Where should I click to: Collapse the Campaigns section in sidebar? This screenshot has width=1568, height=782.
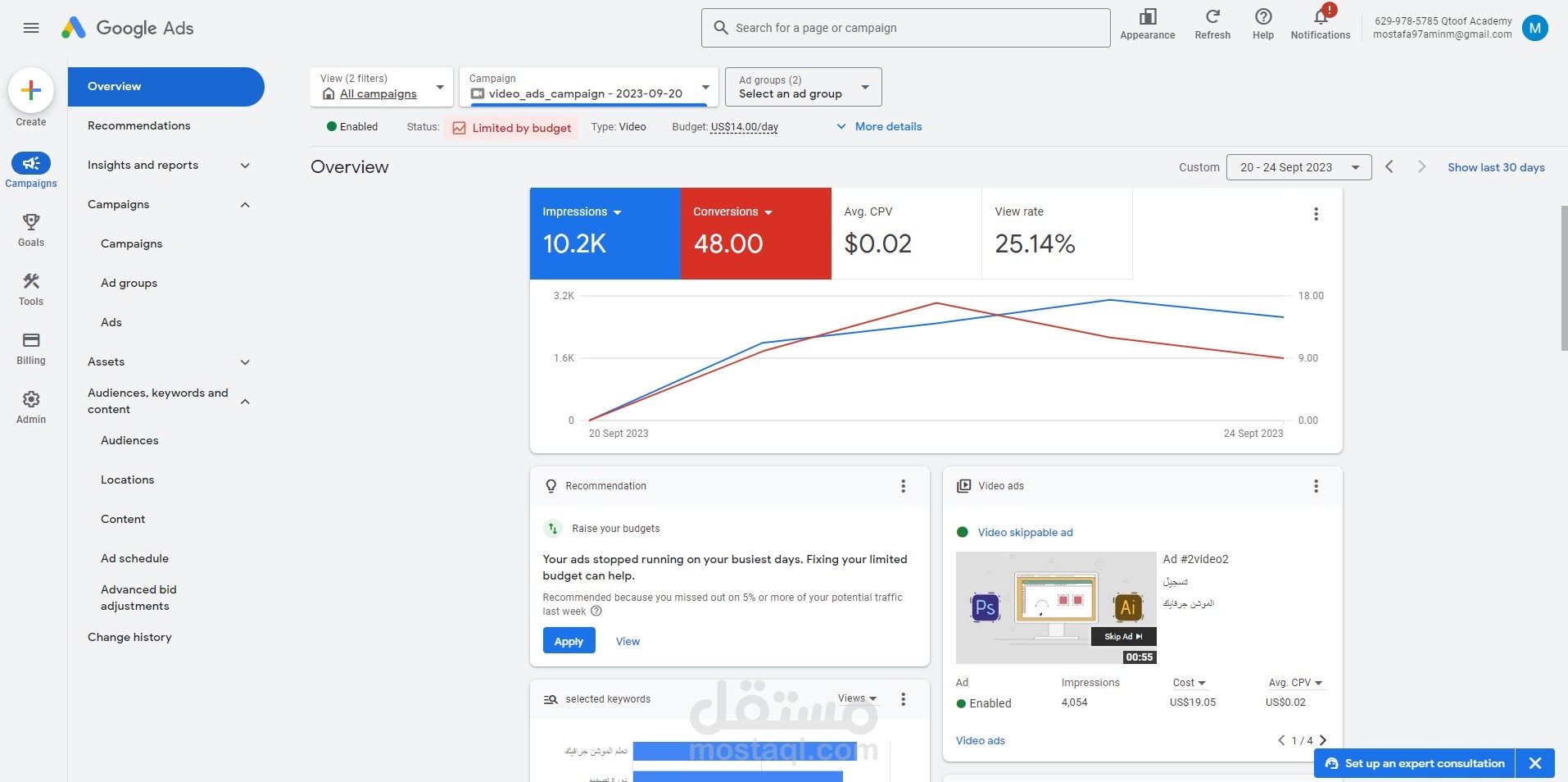[245, 205]
